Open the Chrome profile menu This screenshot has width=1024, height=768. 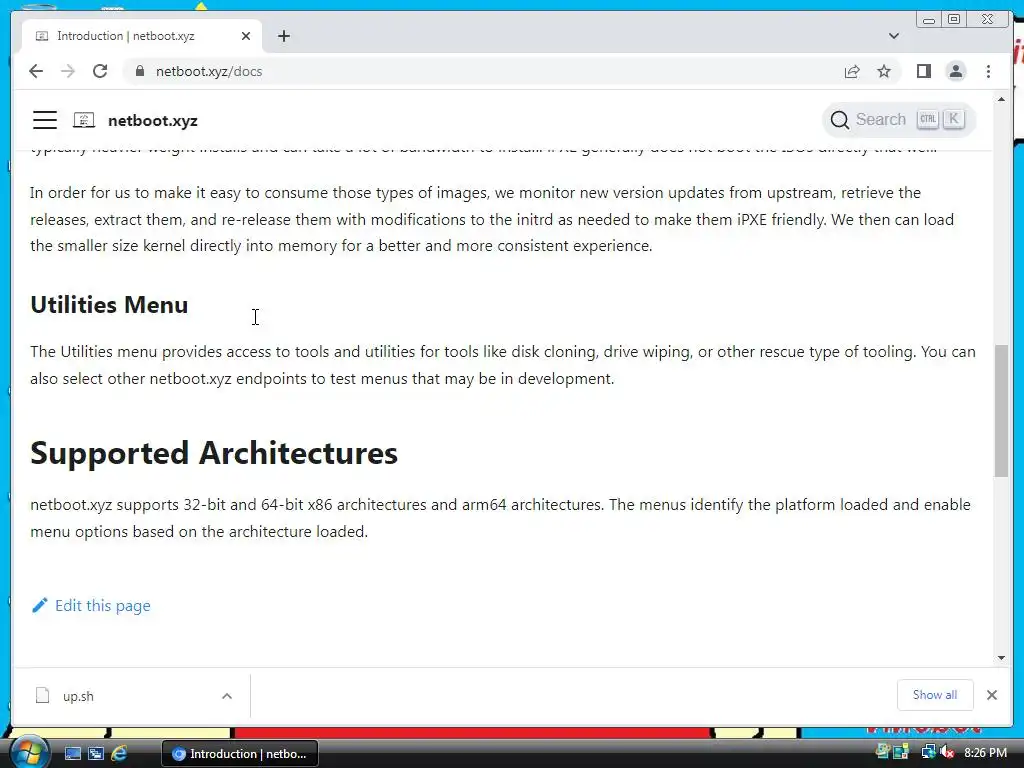[955, 71]
